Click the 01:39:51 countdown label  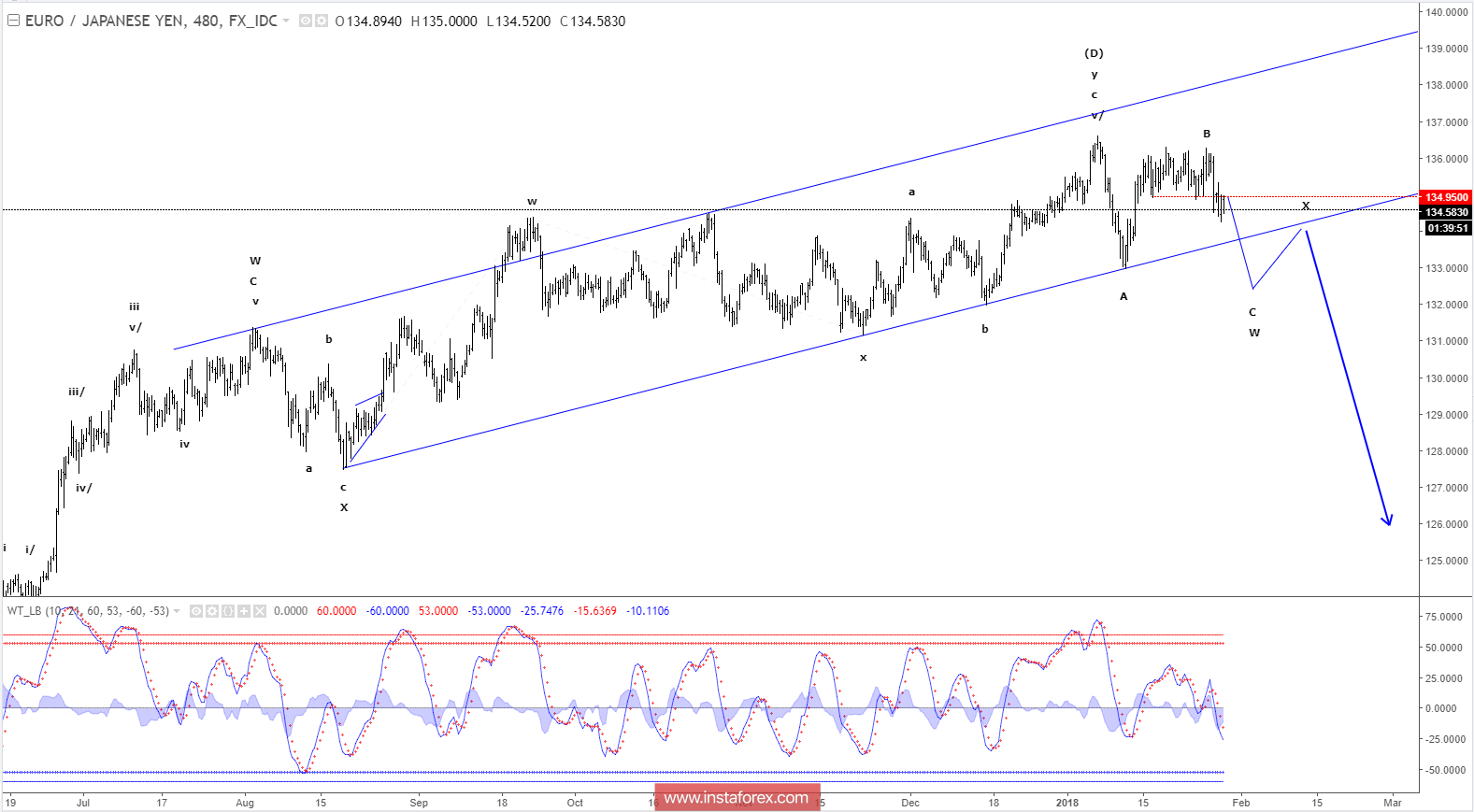[x=1448, y=228]
